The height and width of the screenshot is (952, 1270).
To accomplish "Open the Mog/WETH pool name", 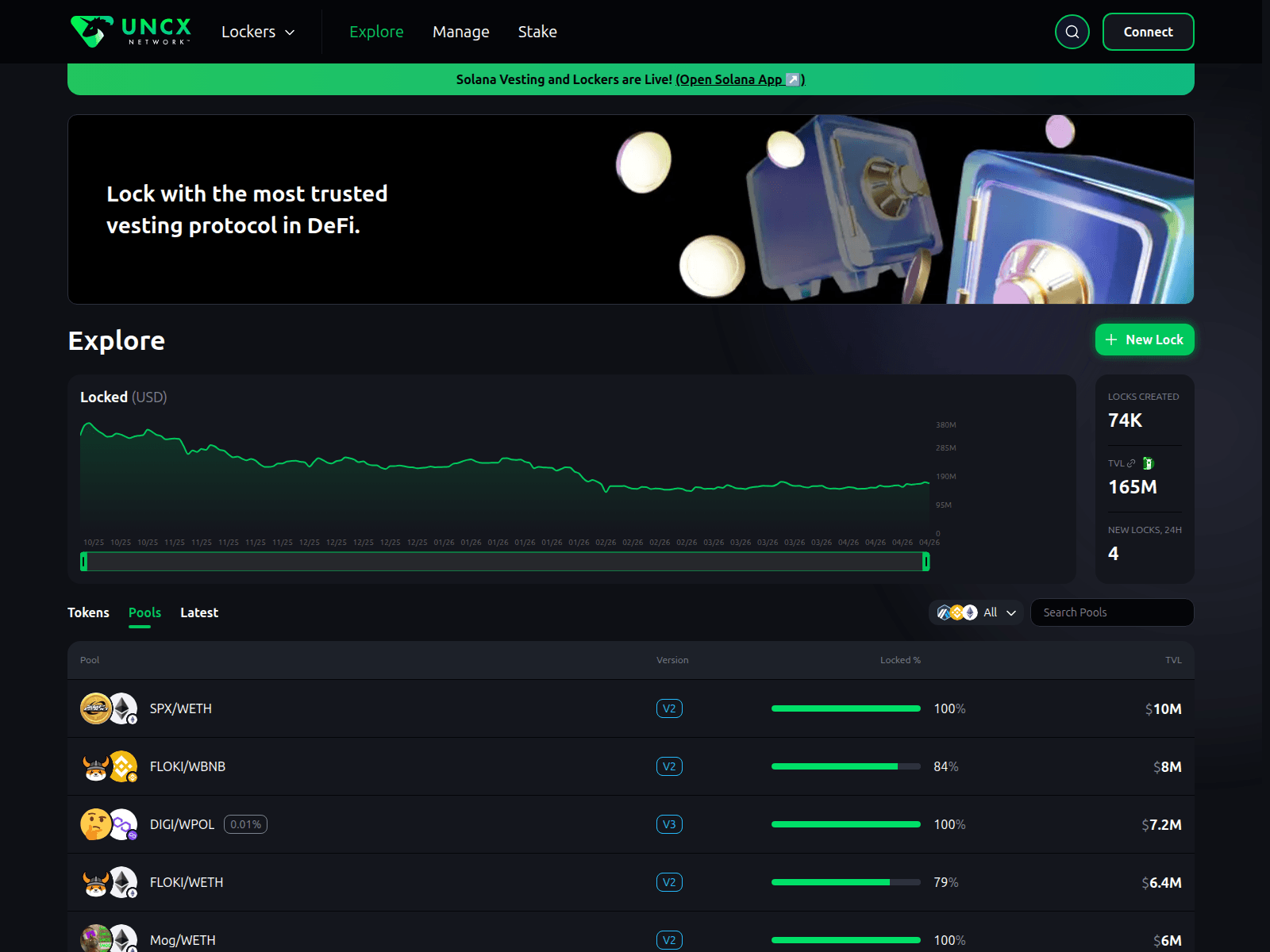I will tap(183, 940).
